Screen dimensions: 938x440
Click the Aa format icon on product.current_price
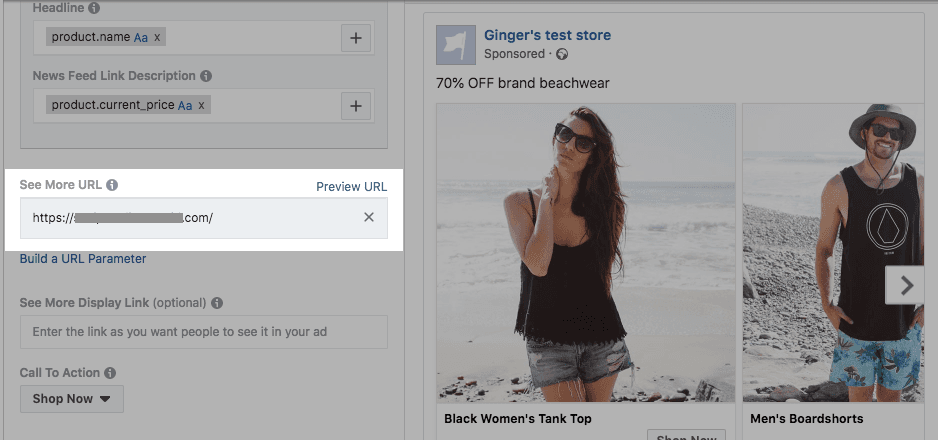[185, 105]
